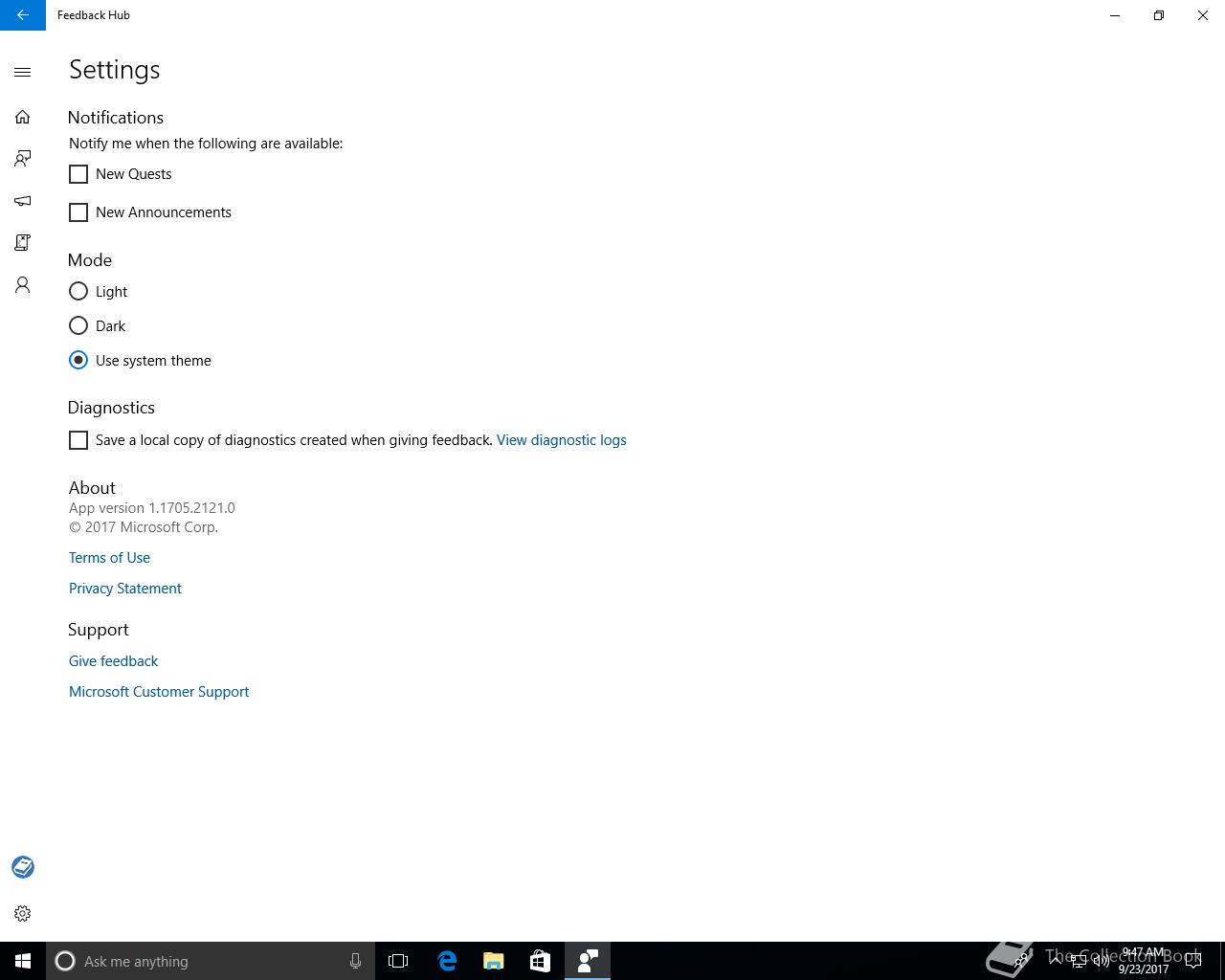Minimize the Feedback Hub window
Image resolution: width=1225 pixels, height=980 pixels.
(x=1115, y=15)
